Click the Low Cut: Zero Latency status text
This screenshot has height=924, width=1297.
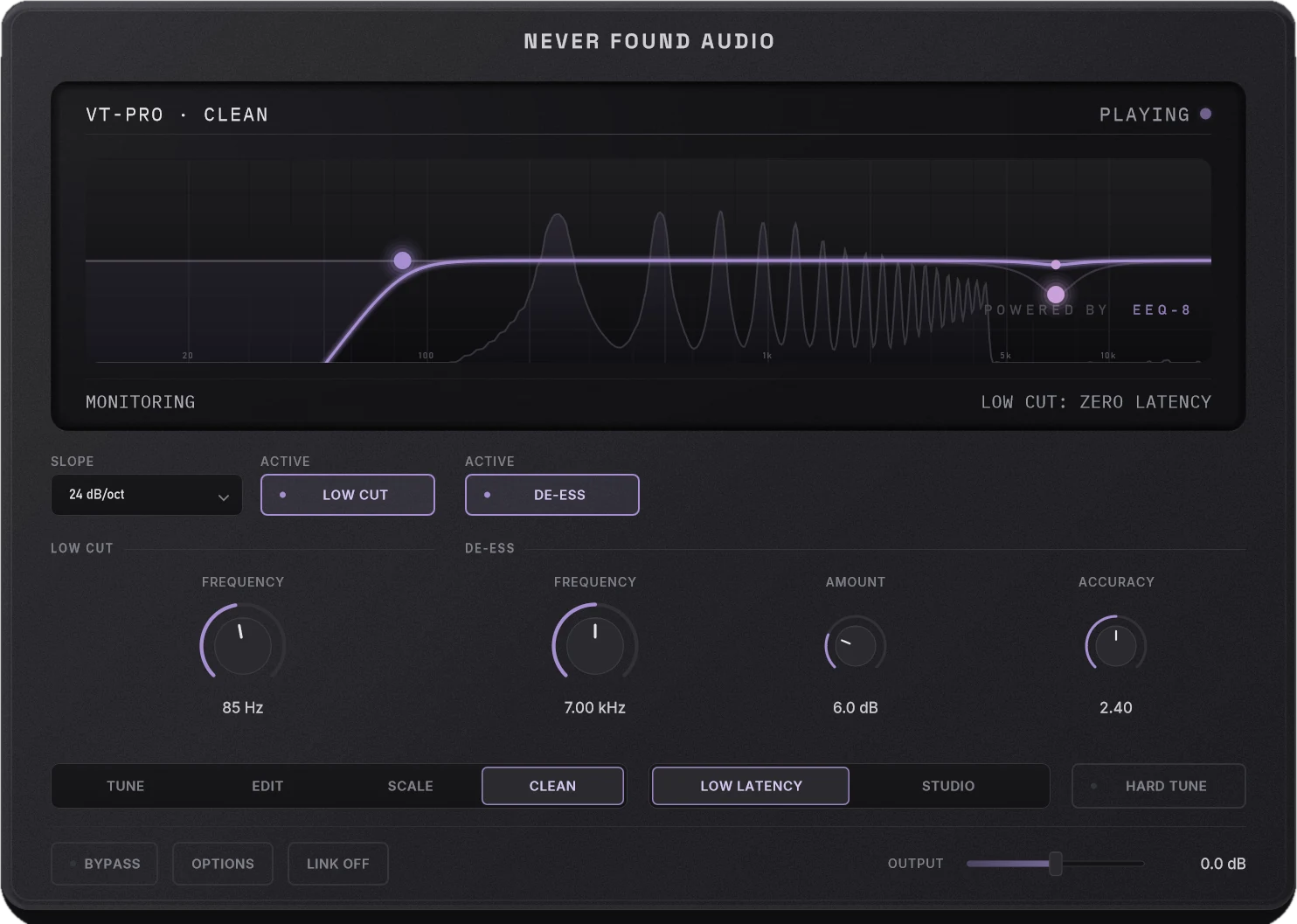click(1096, 402)
